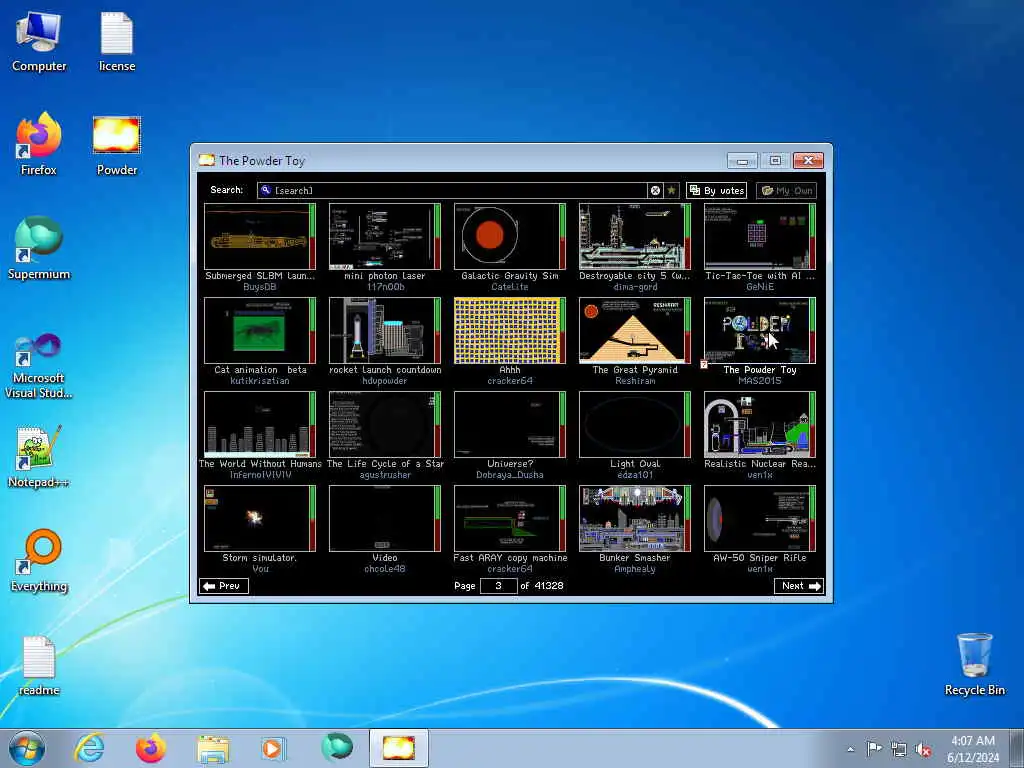Screen dimensions: 1024x768
Task: Click the Windows Start button
Action: [x=27, y=748]
